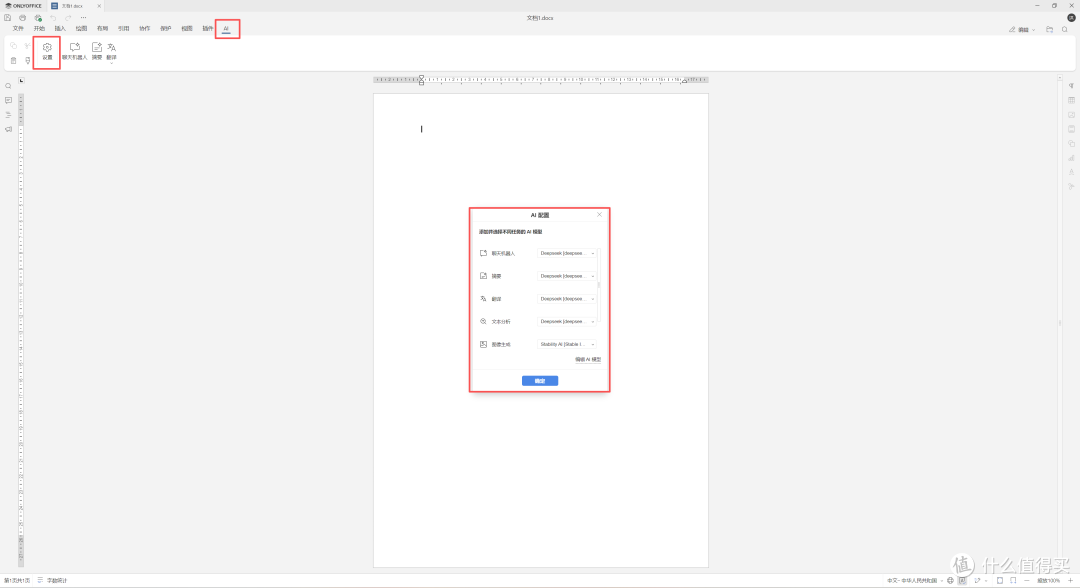This screenshot has width=1080, height=588.
Task: Click the zoom out minus button
Action: click(x=1027, y=580)
